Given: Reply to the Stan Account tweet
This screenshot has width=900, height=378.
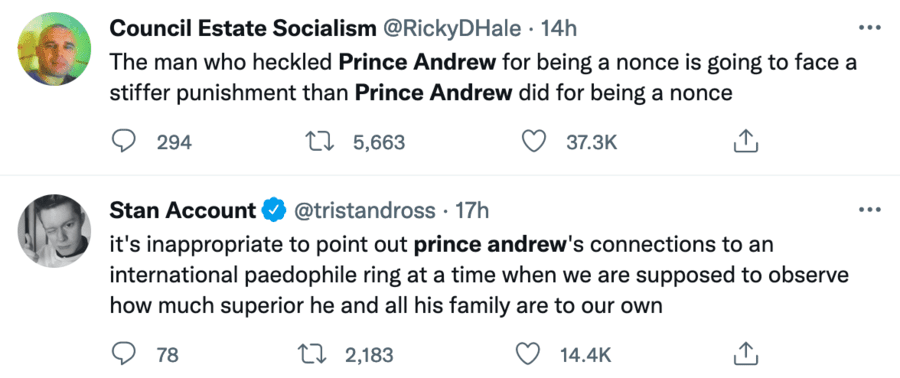Looking at the screenshot, I should click(x=122, y=354).
